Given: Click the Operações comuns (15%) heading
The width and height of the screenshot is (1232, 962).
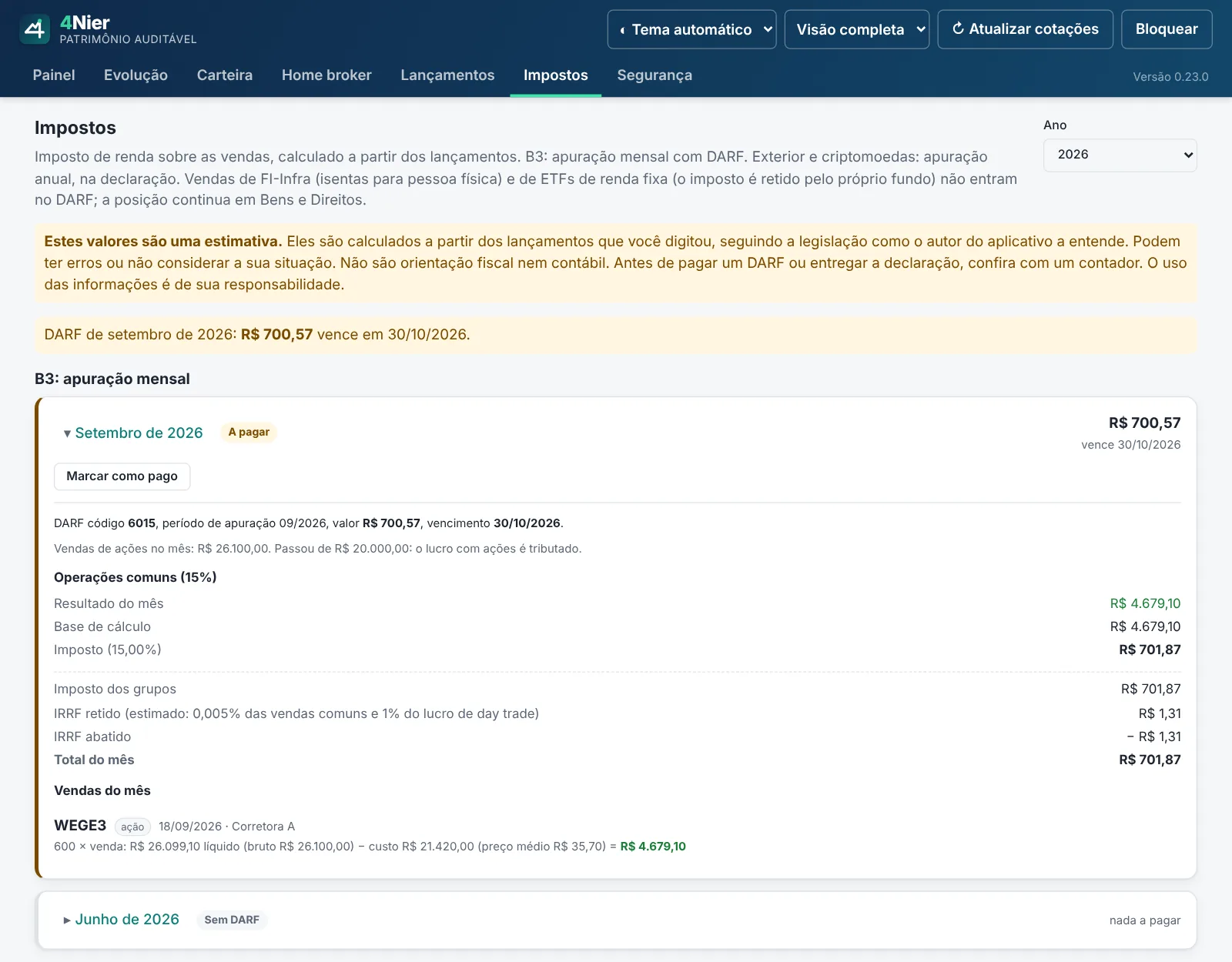Looking at the screenshot, I should coord(136,577).
